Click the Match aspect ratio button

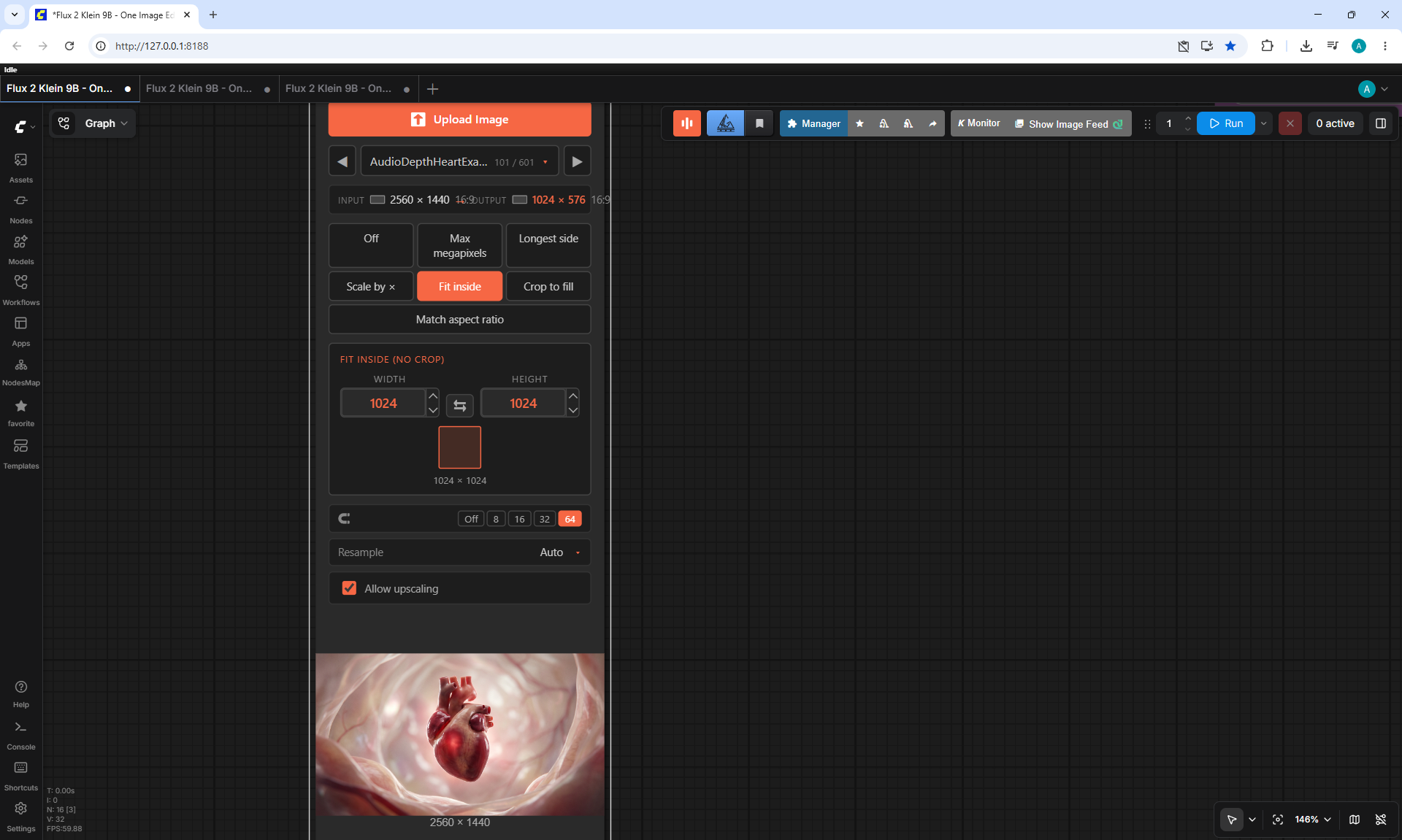(460, 320)
